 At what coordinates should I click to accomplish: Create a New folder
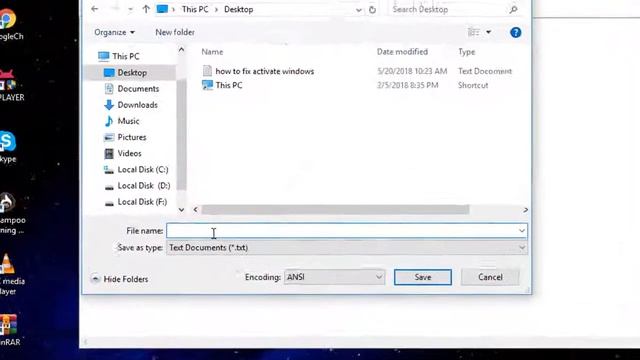coord(175,32)
